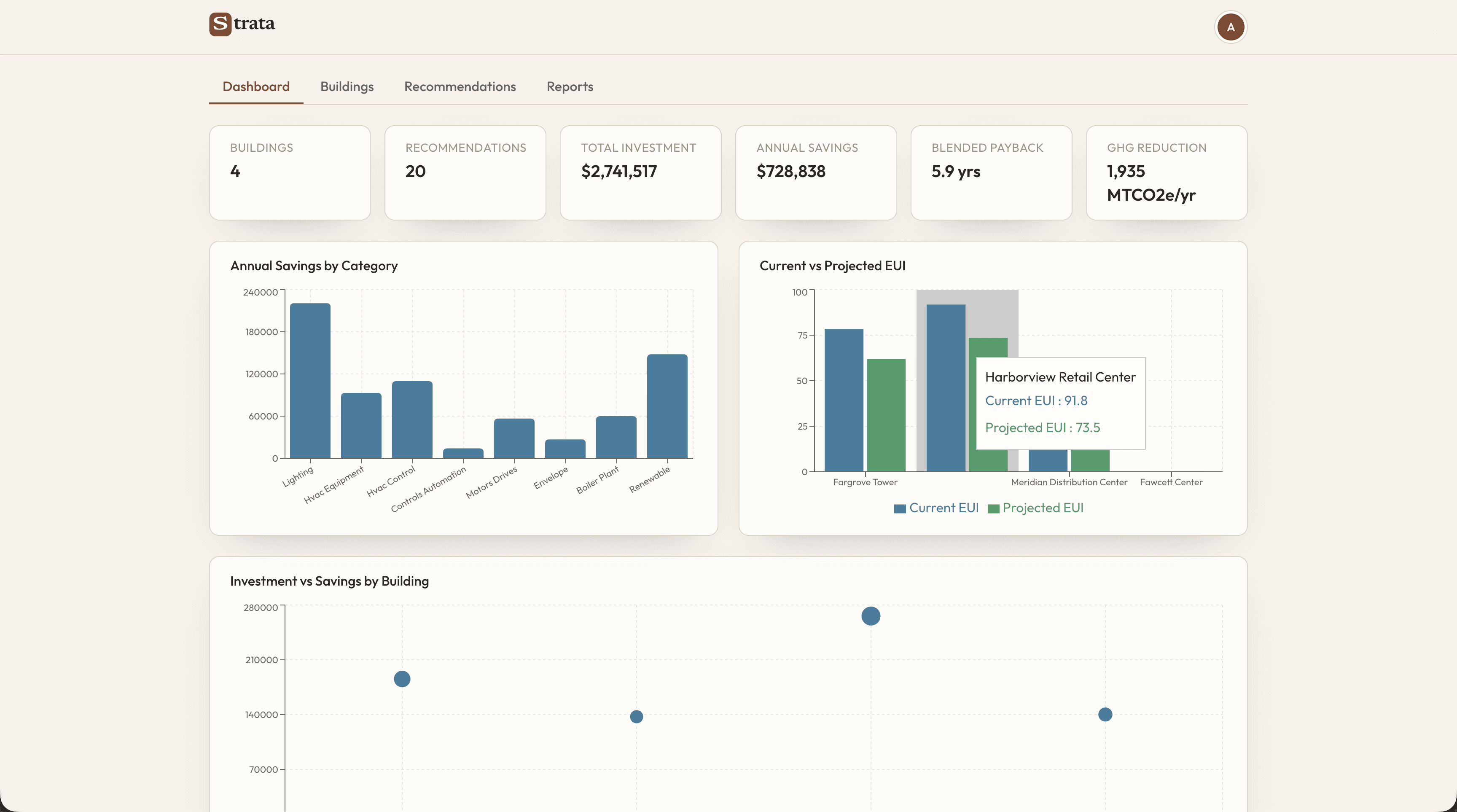Click the '5.9 yrs' payback value
This screenshot has width=1457, height=812.
(x=955, y=171)
